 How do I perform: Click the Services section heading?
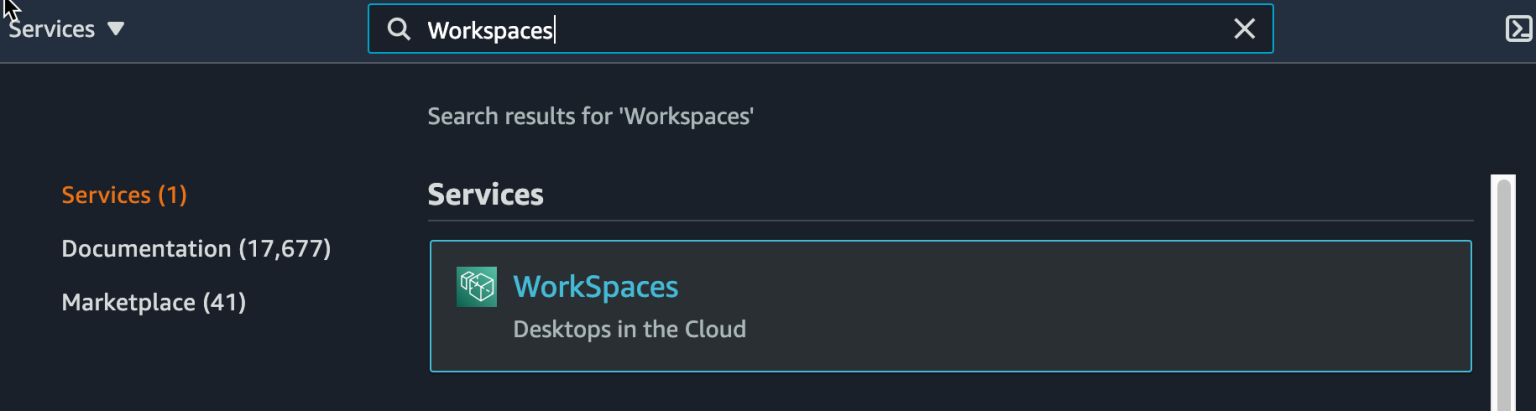pos(486,195)
